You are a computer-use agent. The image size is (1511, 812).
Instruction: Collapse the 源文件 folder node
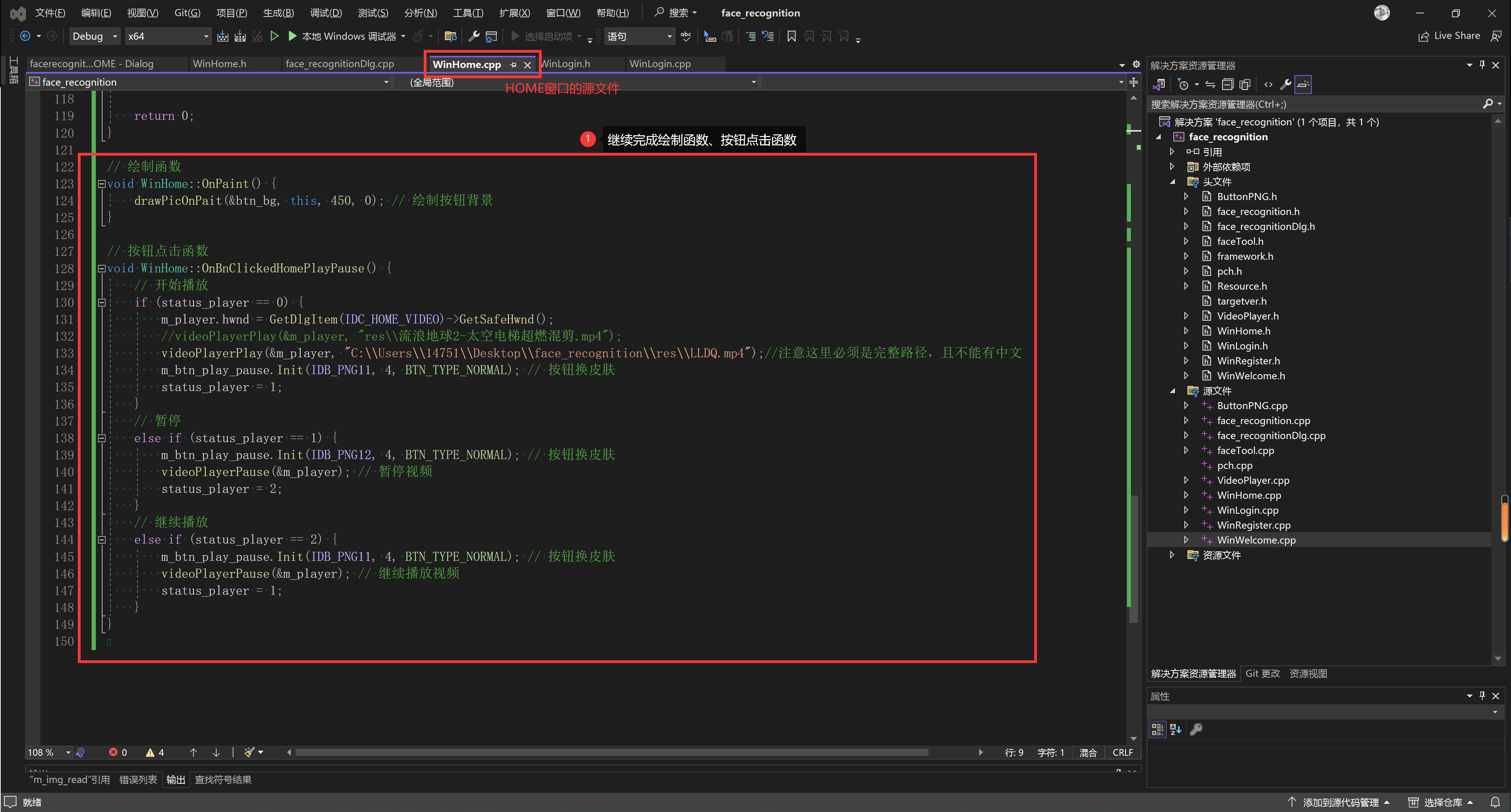[1172, 391]
